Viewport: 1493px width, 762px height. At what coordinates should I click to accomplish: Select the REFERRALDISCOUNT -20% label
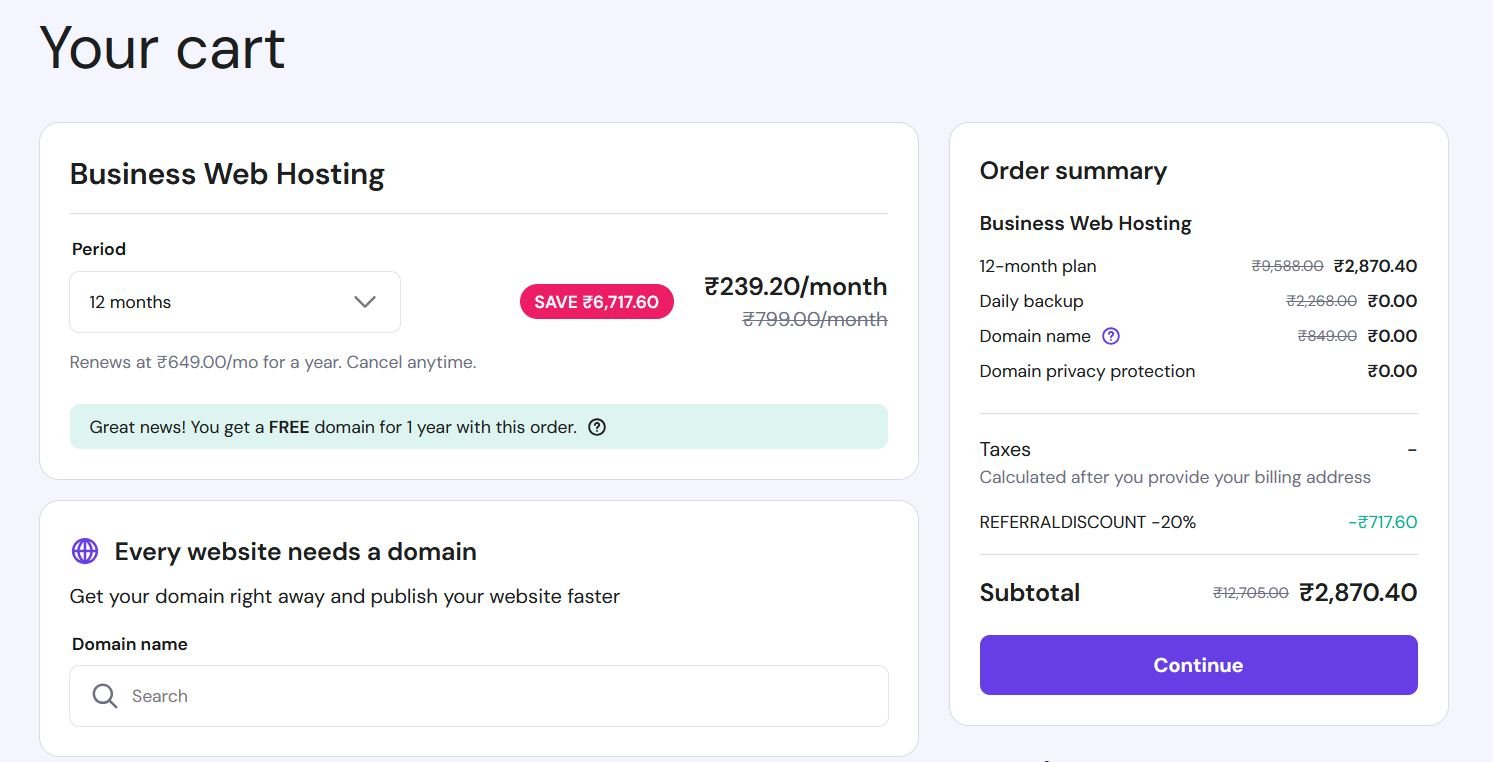coord(1087,522)
